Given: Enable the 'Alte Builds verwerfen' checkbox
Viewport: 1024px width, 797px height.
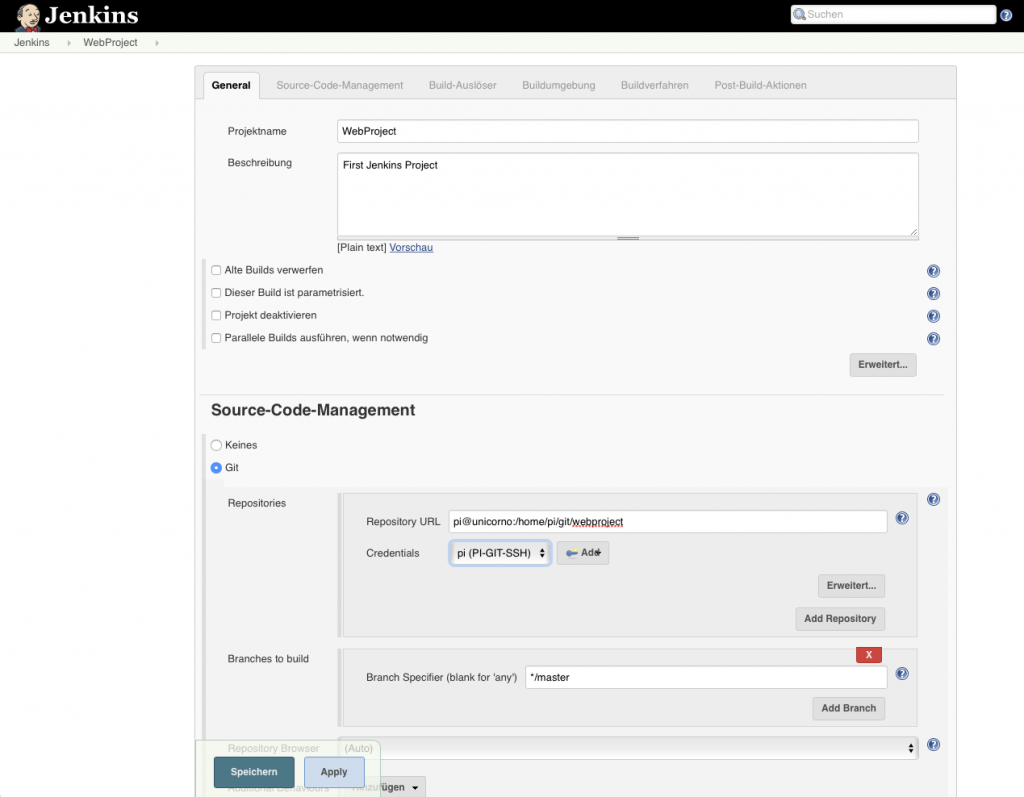Looking at the screenshot, I should (x=216, y=269).
